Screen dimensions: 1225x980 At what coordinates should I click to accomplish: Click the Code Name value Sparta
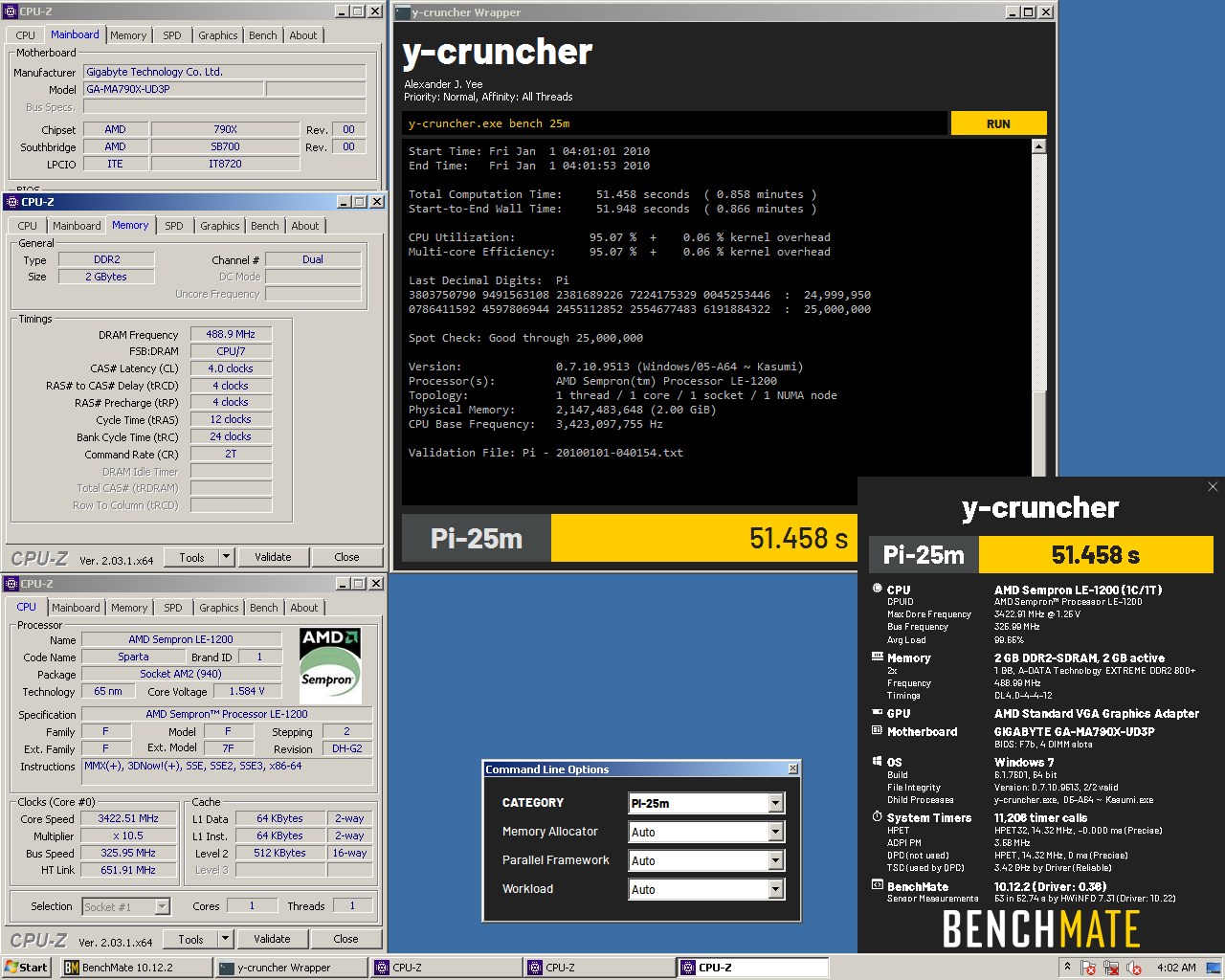133,657
